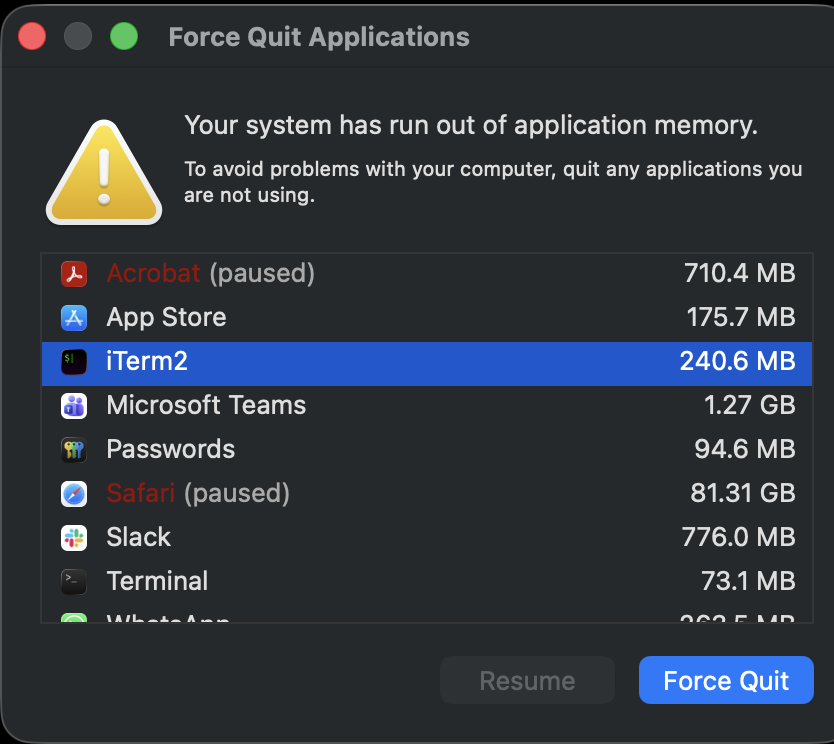Select the Microsoft Teams entry using 1.27 GB
Screen dimensions: 834x744
pyautogui.click(x=400, y=405)
